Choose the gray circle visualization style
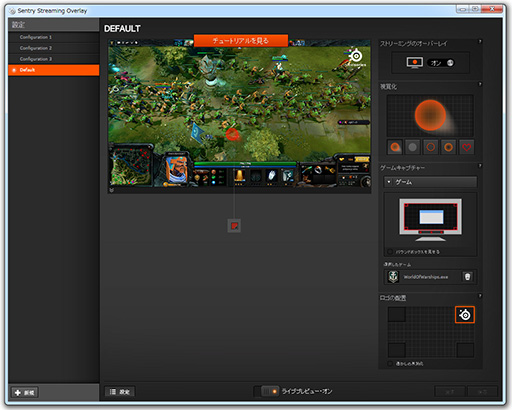The height and width of the screenshot is (410, 512). (413, 147)
